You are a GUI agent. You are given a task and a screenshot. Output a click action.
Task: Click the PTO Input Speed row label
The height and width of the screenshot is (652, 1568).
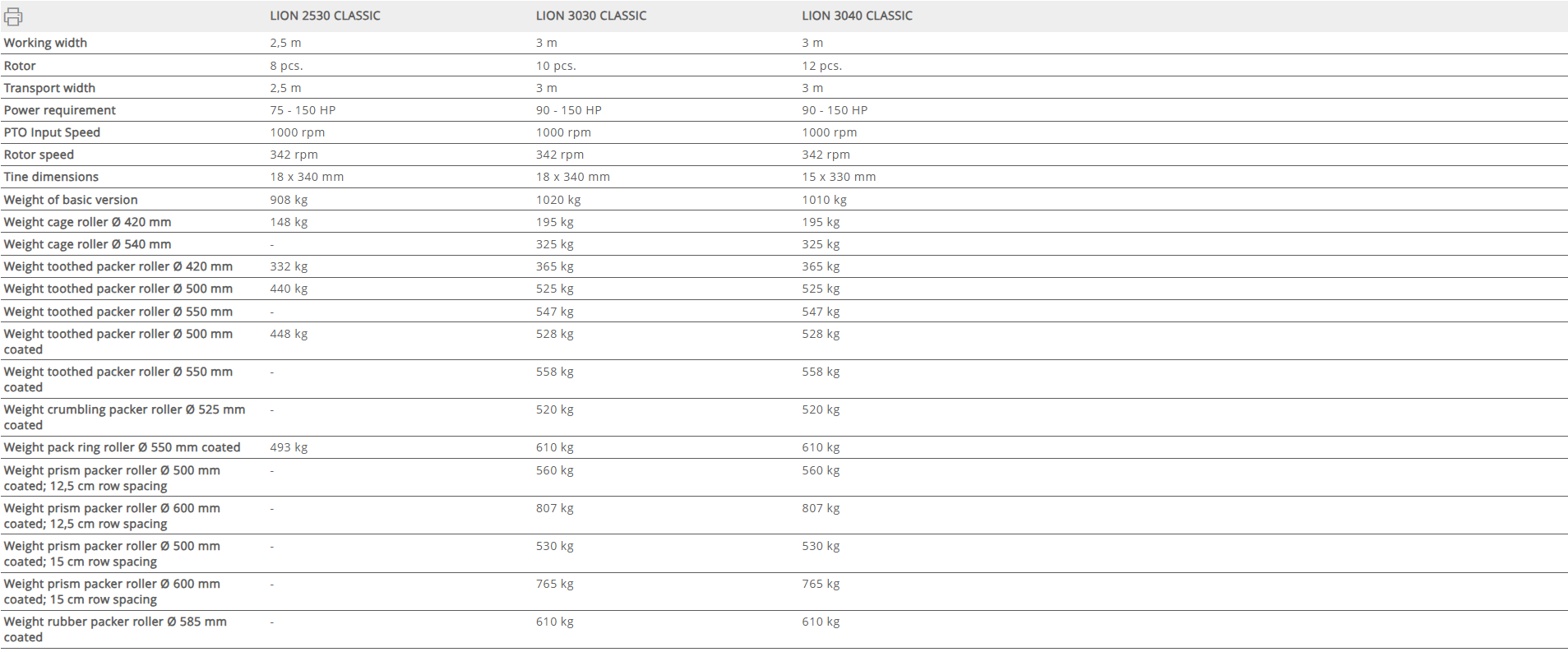click(52, 132)
